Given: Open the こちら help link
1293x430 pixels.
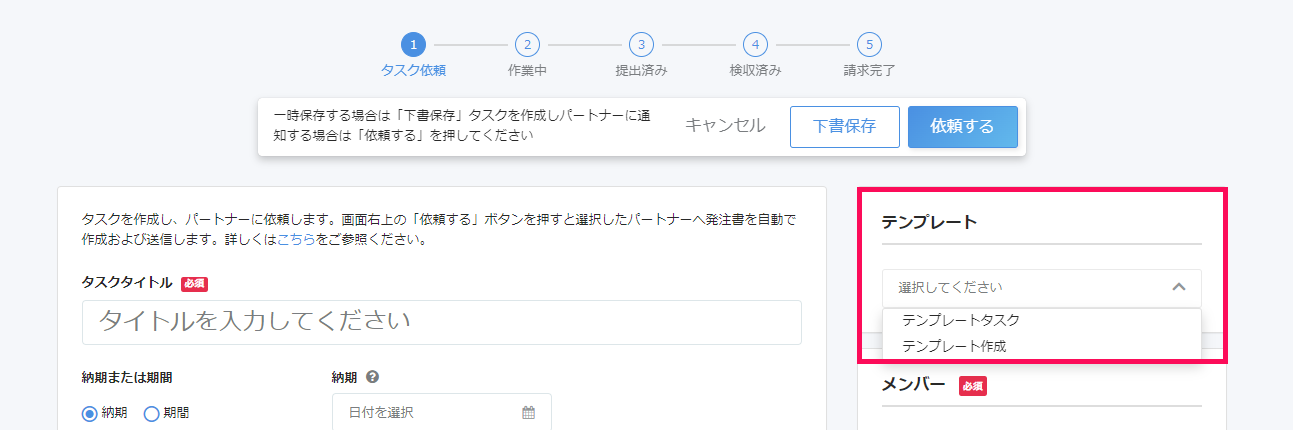Looking at the screenshot, I should pyautogui.click(x=297, y=240).
